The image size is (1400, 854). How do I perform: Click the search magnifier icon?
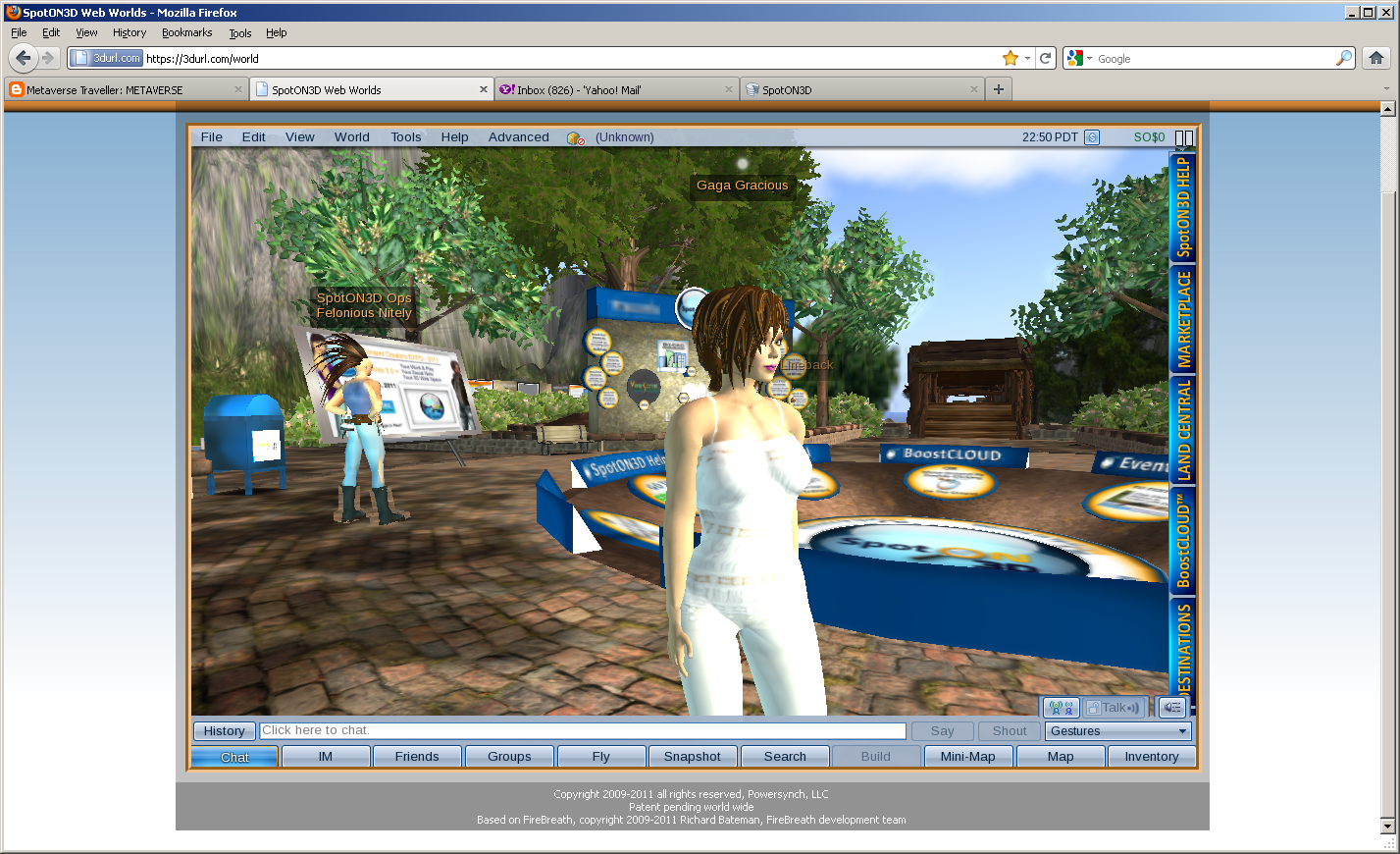tap(1343, 58)
